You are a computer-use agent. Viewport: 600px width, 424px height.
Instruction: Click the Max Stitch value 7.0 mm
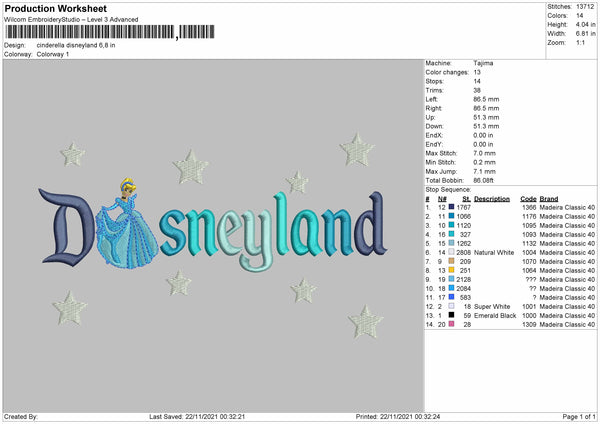pos(484,153)
